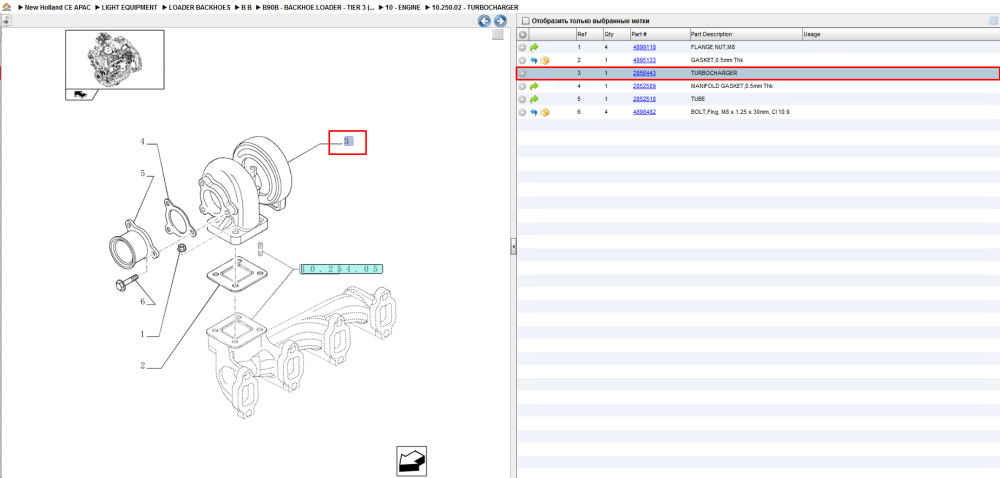Click blue arrow icon on BOLT,Flng row

point(534,112)
